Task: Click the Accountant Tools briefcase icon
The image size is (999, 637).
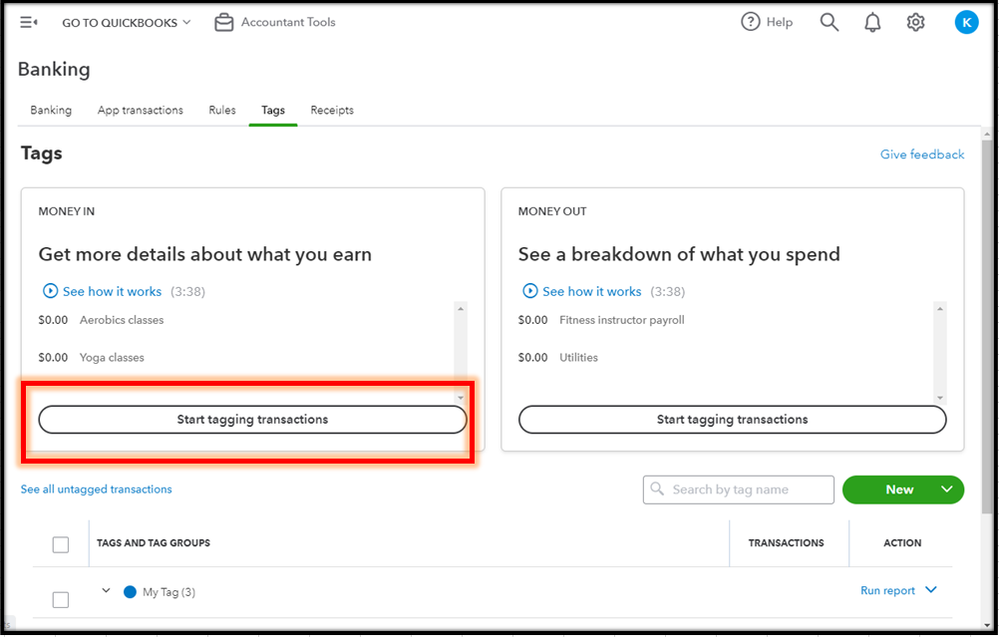Action: tap(224, 22)
